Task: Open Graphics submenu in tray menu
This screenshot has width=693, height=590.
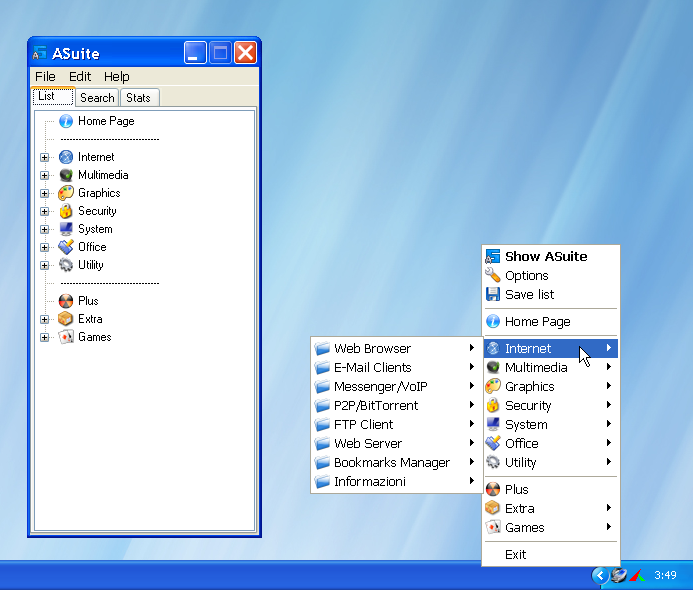Action: pyautogui.click(x=551, y=386)
